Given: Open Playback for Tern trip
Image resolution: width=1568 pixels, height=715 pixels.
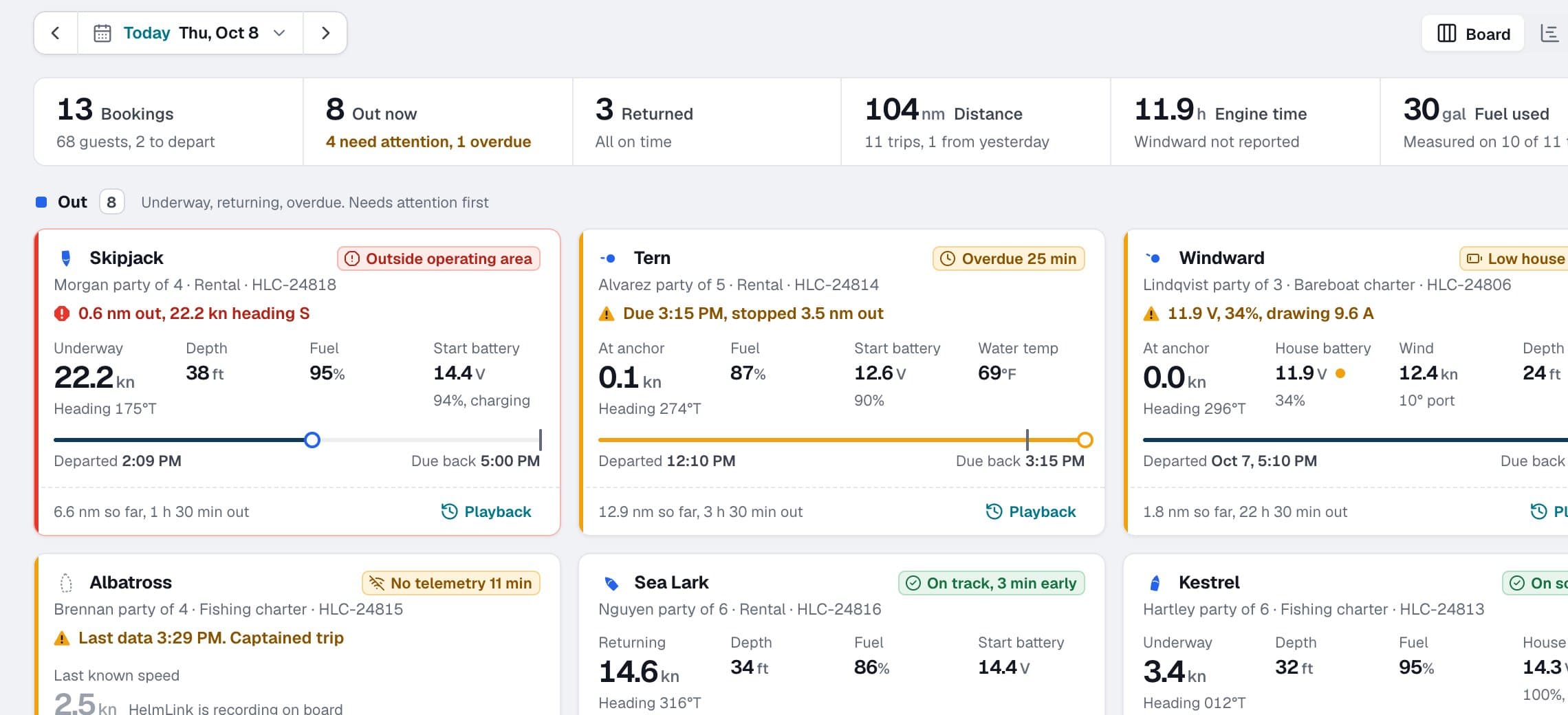Looking at the screenshot, I should coord(1031,511).
